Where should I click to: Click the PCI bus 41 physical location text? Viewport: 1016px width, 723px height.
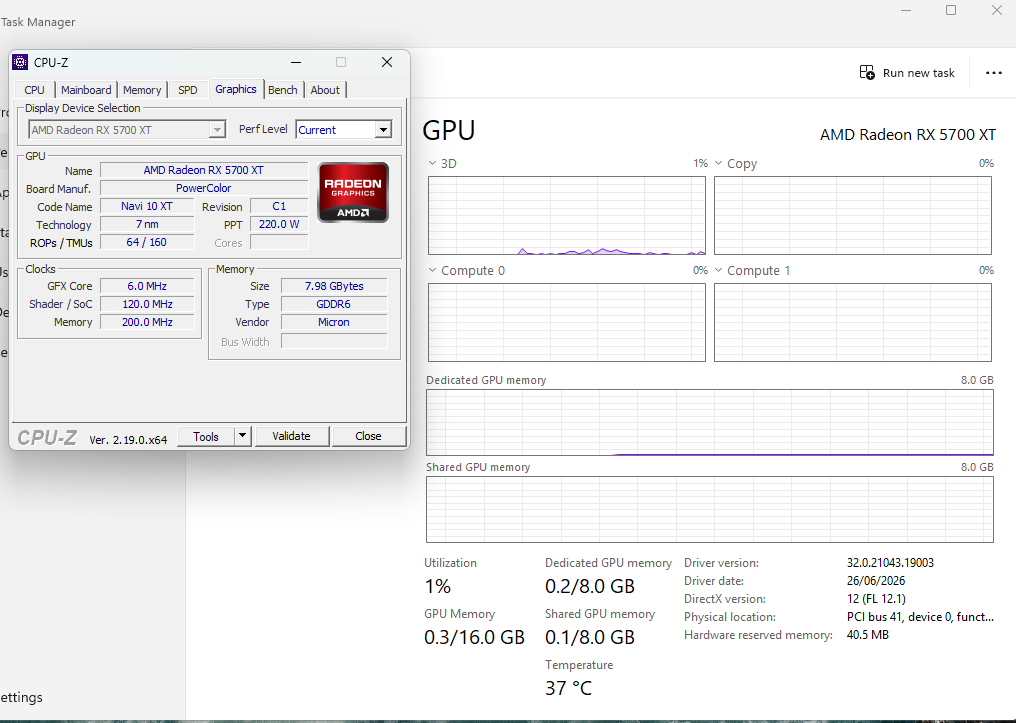(x=920, y=617)
